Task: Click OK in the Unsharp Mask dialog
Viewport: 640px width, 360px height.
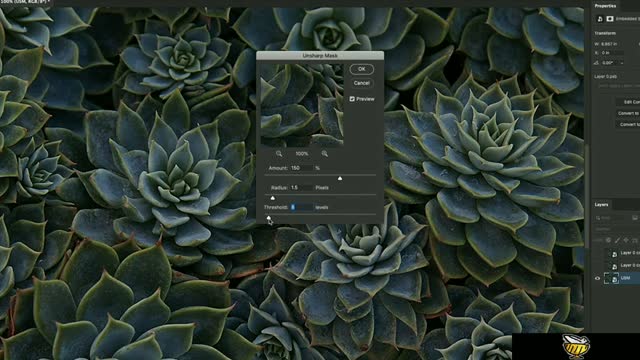Action: tap(362, 69)
